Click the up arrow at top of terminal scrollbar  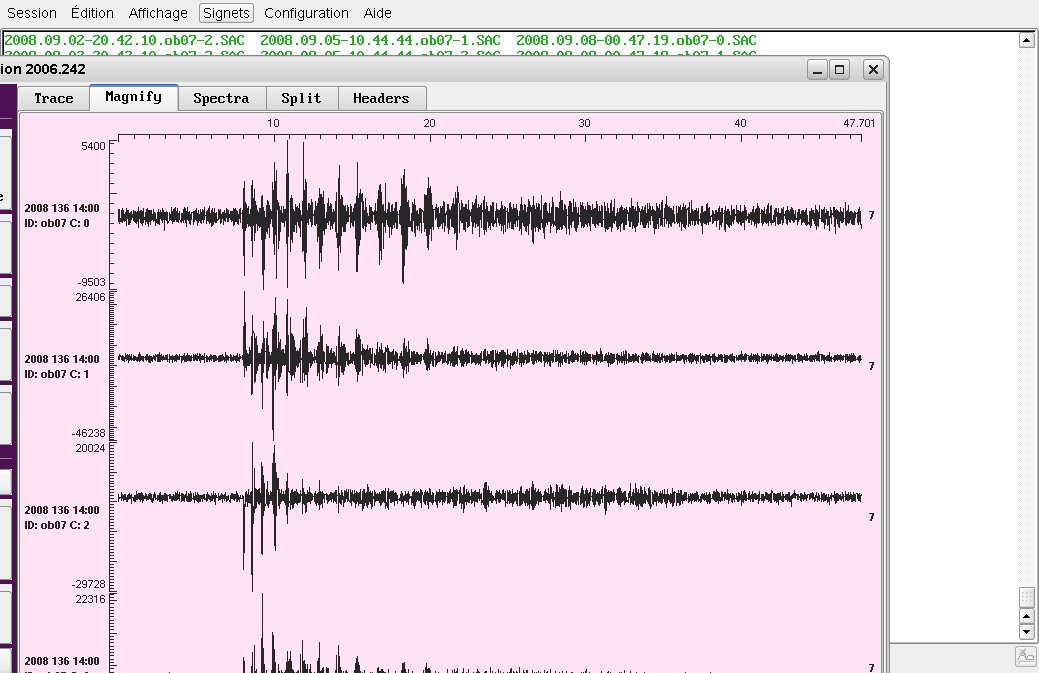(1026, 40)
